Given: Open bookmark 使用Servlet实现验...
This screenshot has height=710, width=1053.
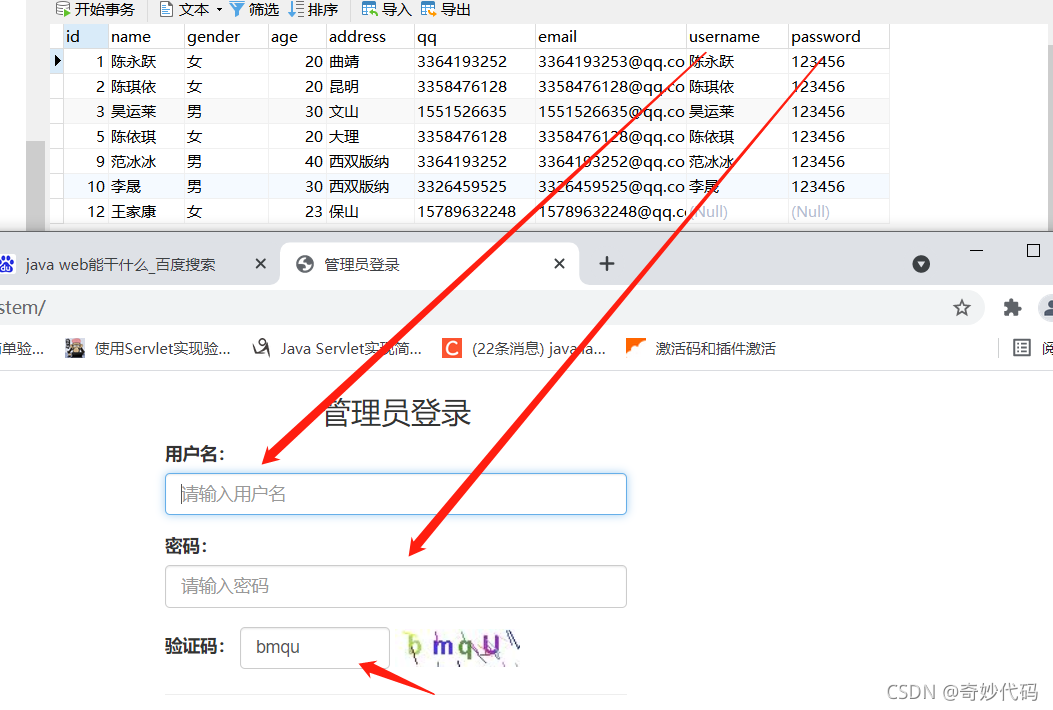Looking at the screenshot, I should (148, 348).
